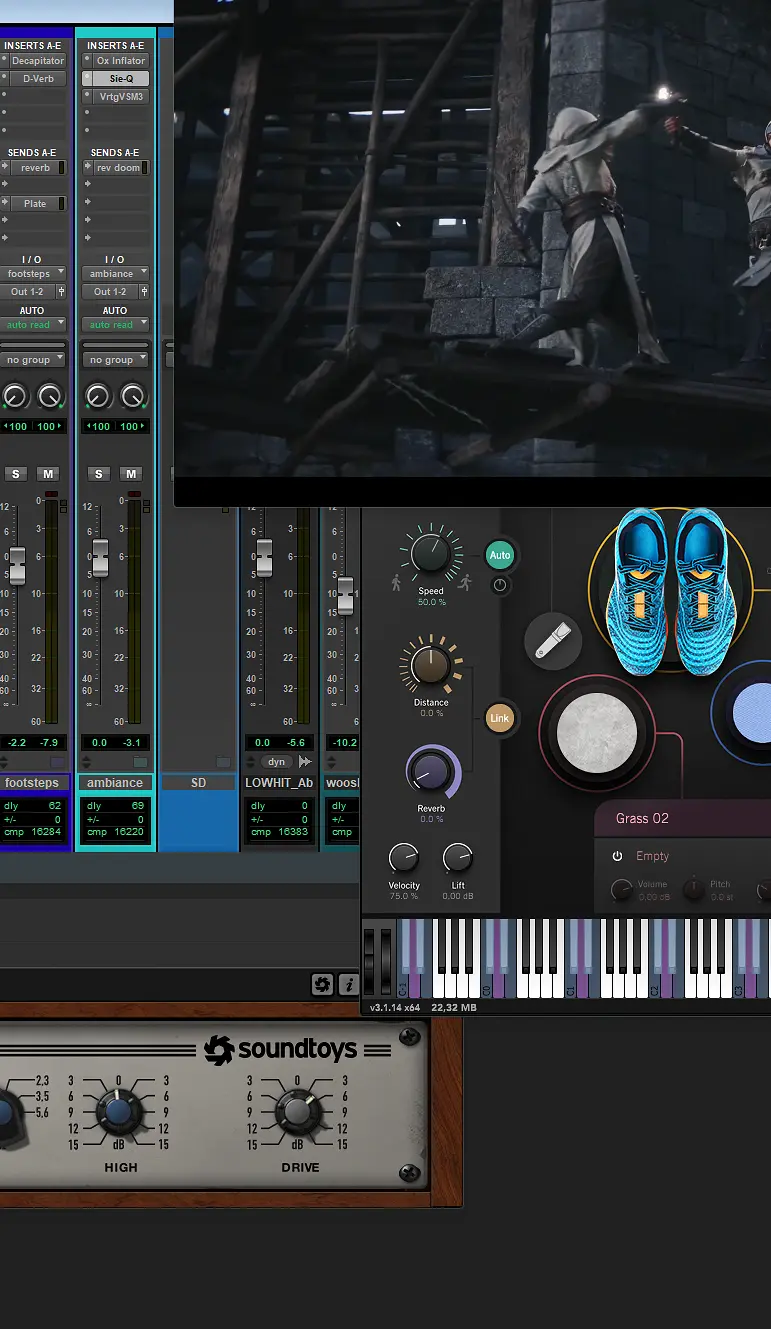This screenshot has width=771, height=1329.
Task: Open the D-Verb insert plugin
Action: click(38, 79)
